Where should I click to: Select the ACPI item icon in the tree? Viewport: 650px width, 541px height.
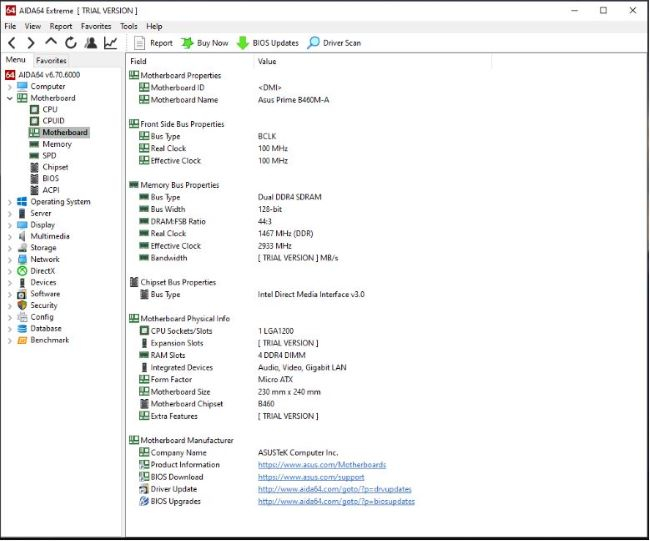(35, 190)
